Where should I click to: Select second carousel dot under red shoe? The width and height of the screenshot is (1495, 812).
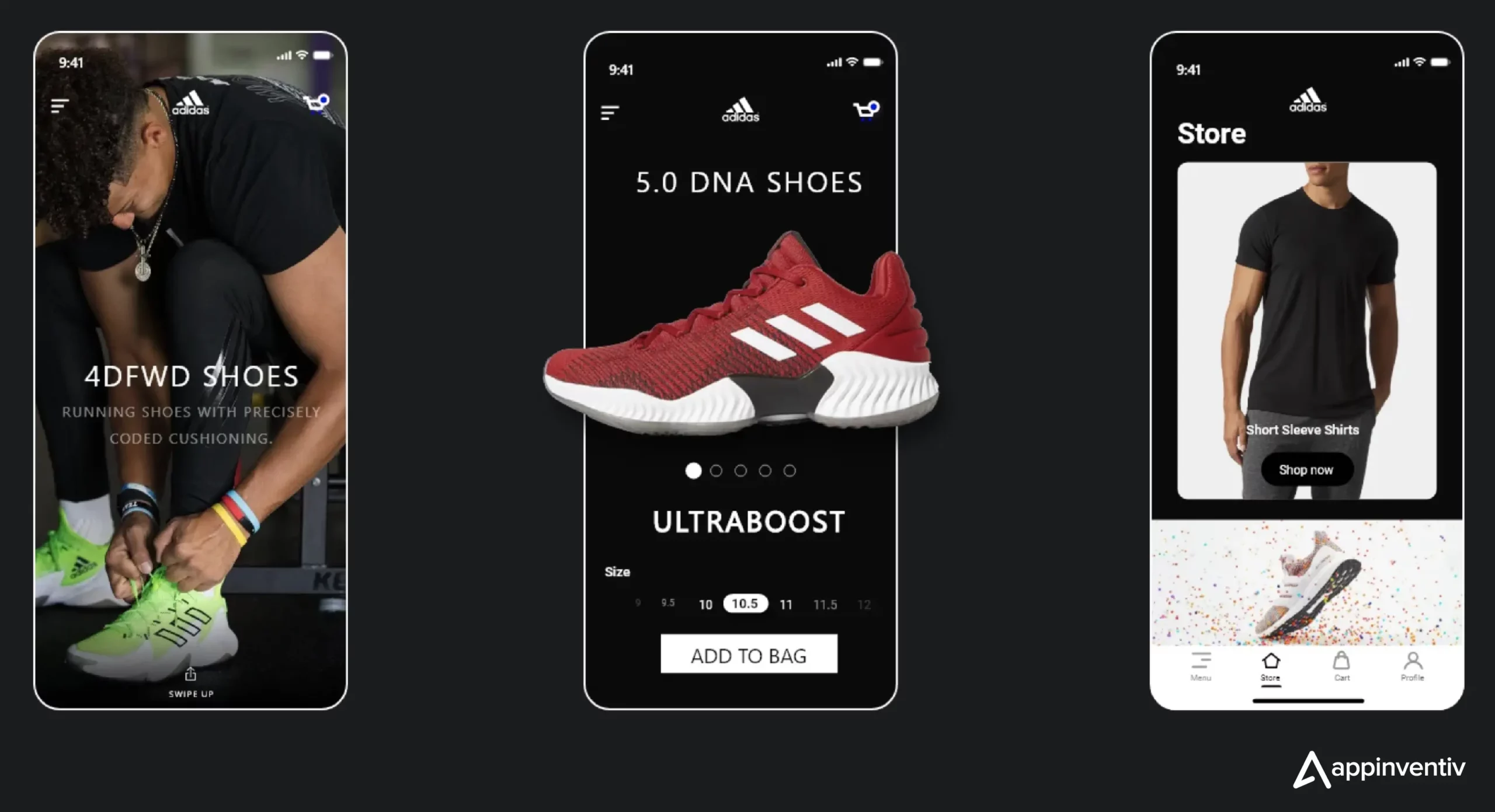[x=716, y=471]
